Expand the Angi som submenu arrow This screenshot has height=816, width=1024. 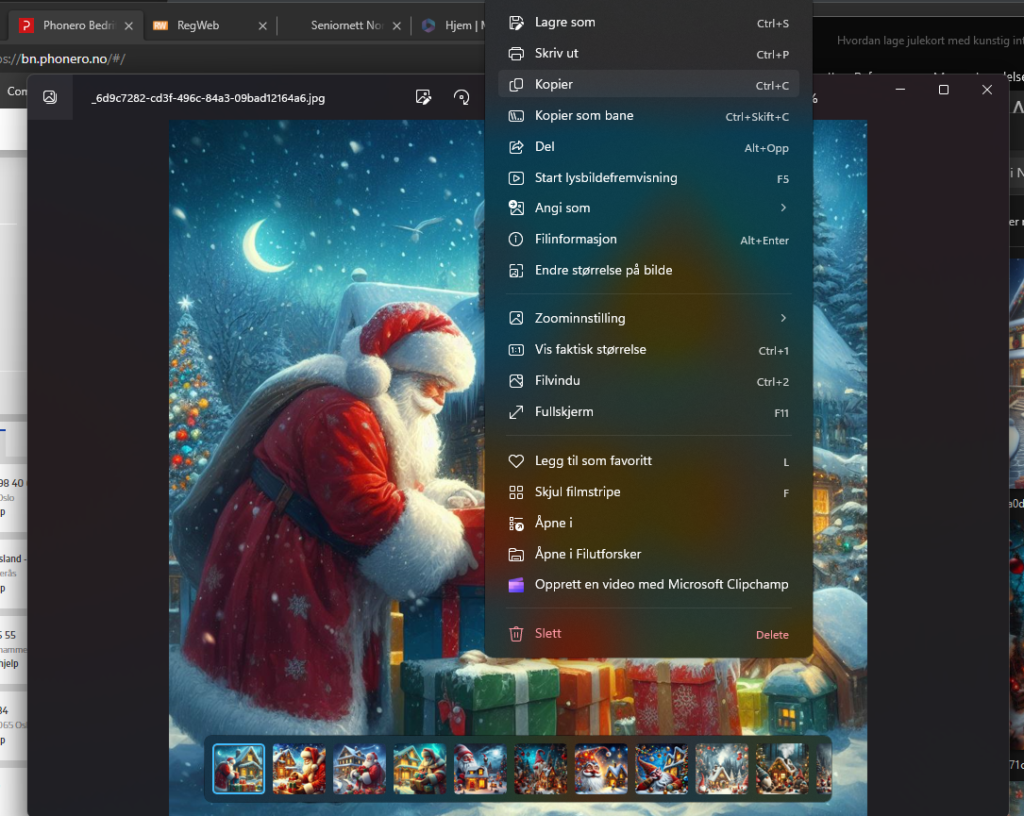tap(783, 208)
